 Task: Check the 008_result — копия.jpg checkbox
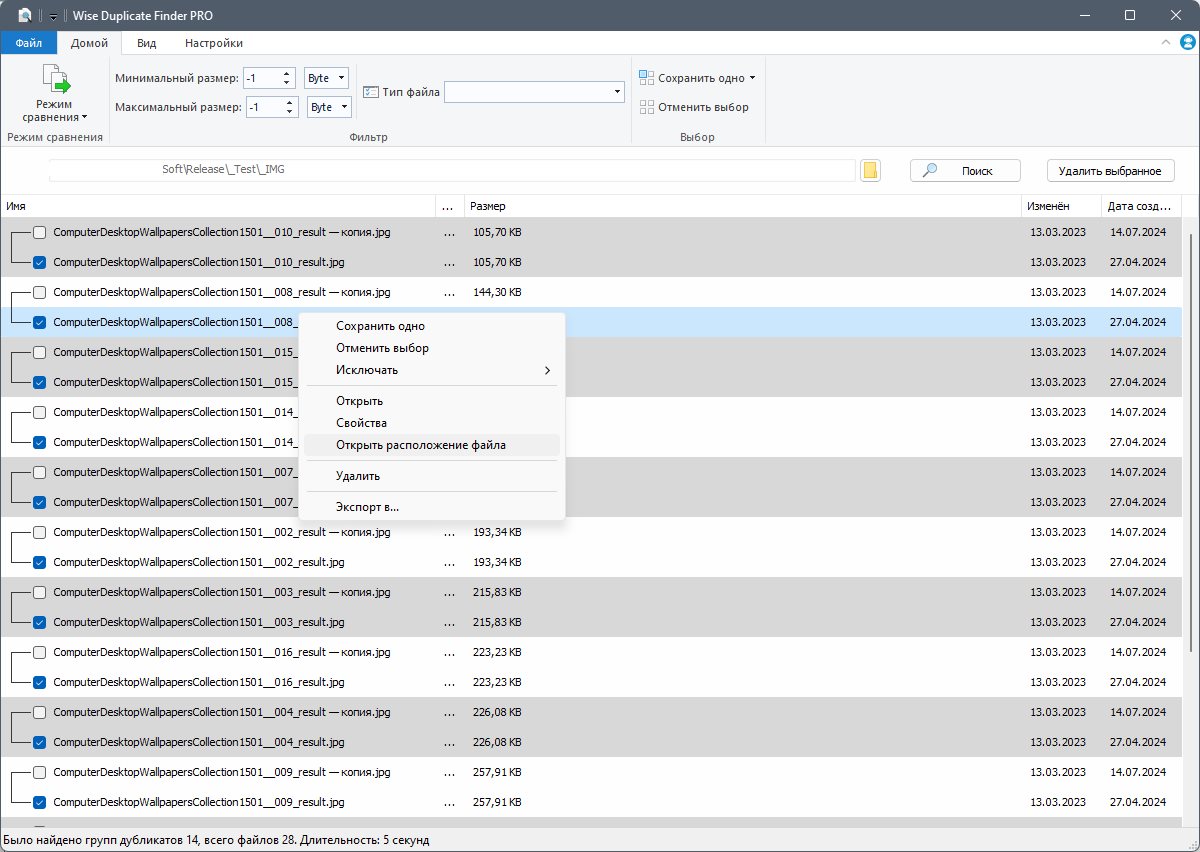pyautogui.click(x=39, y=292)
